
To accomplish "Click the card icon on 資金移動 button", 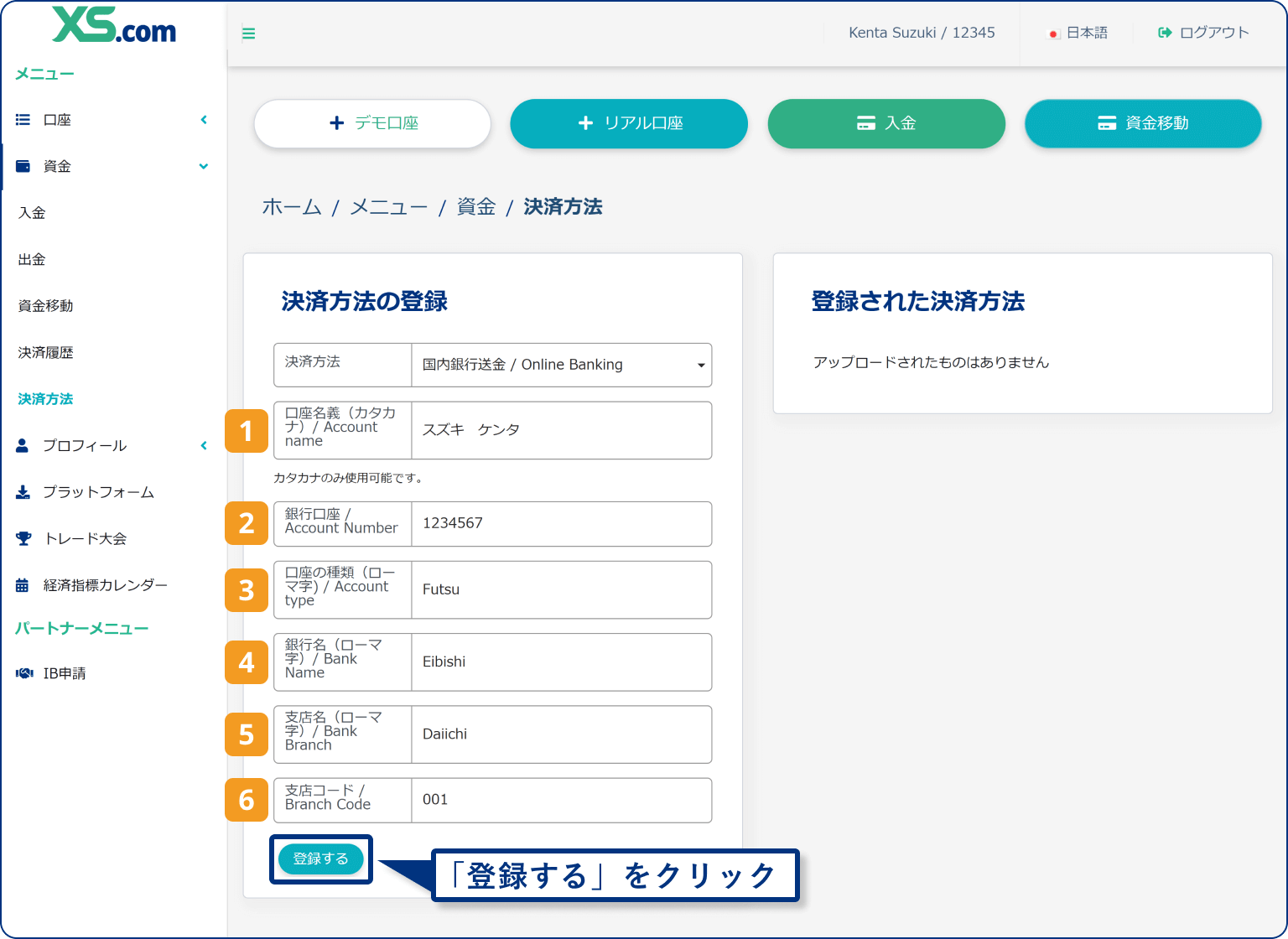I will click(1107, 123).
